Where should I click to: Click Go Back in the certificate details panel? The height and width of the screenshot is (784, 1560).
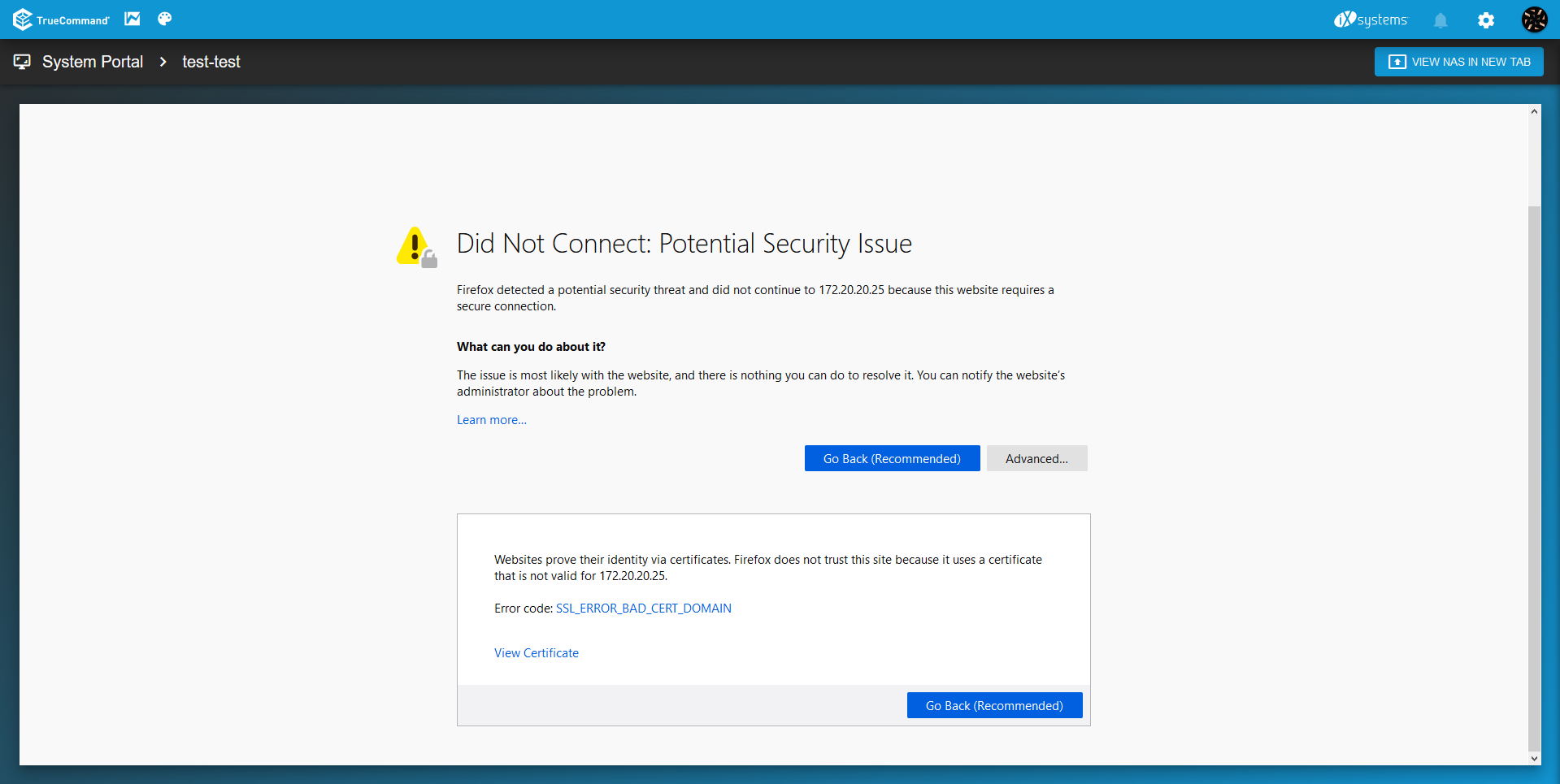993,705
